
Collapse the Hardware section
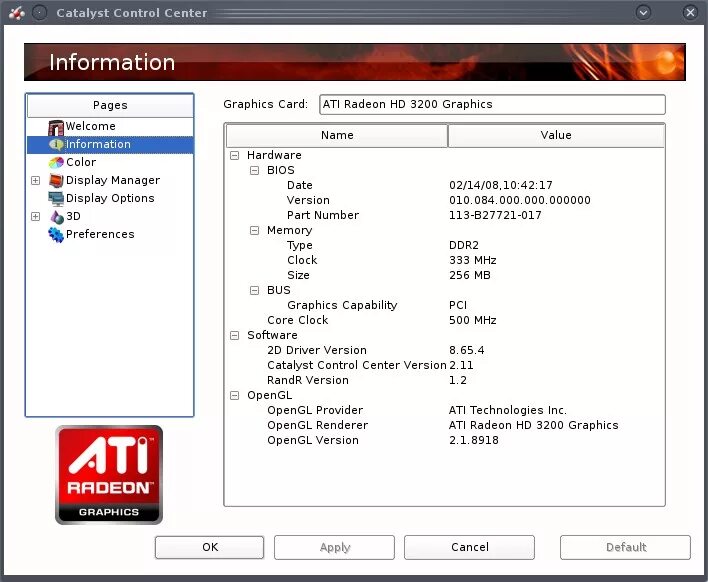(234, 155)
